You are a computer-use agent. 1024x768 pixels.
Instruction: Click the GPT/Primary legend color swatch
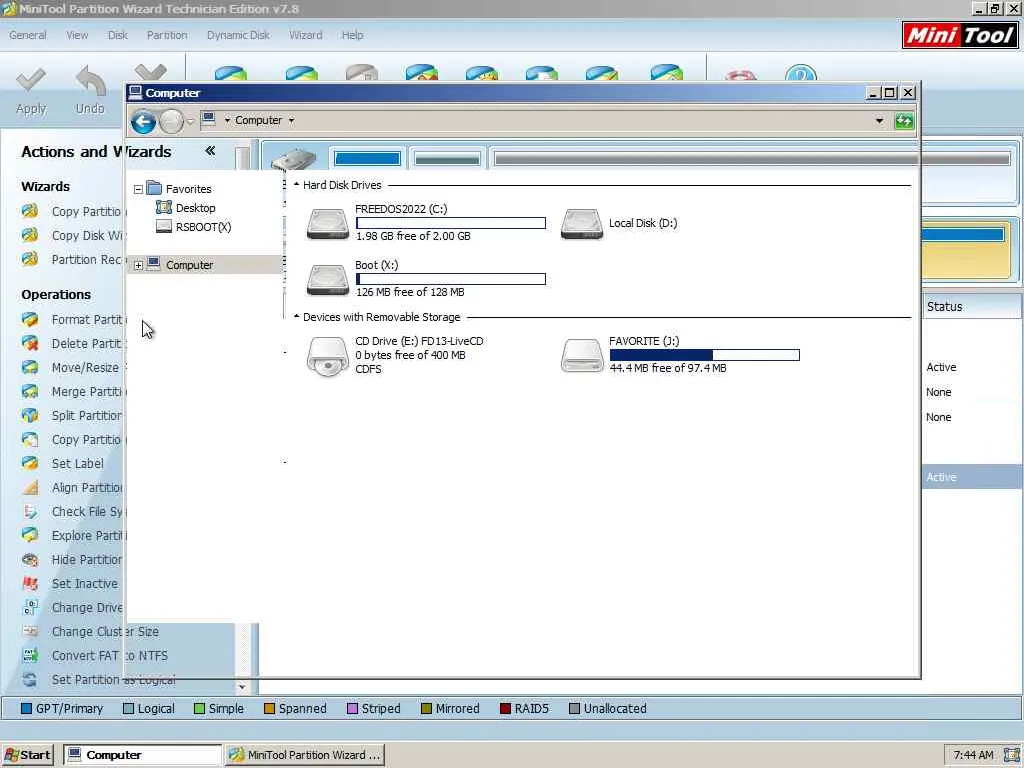pyautogui.click(x=26, y=709)
